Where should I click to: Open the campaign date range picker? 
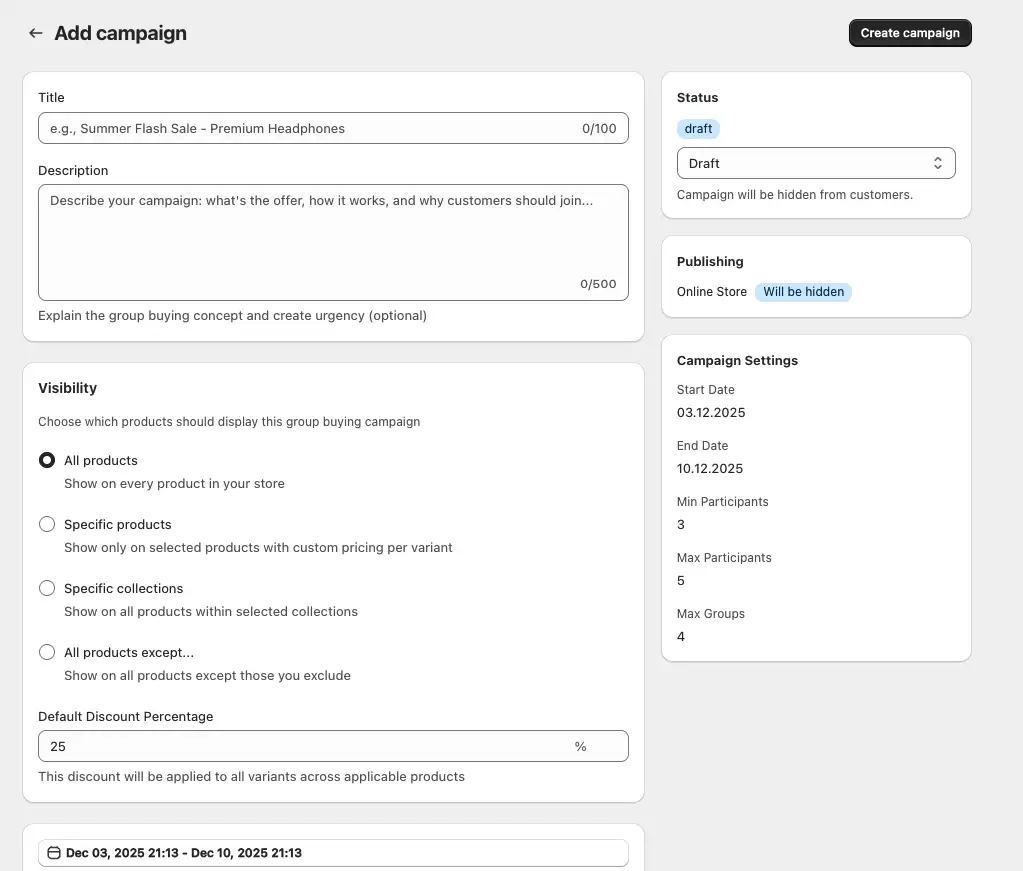[x=333, y=852]
